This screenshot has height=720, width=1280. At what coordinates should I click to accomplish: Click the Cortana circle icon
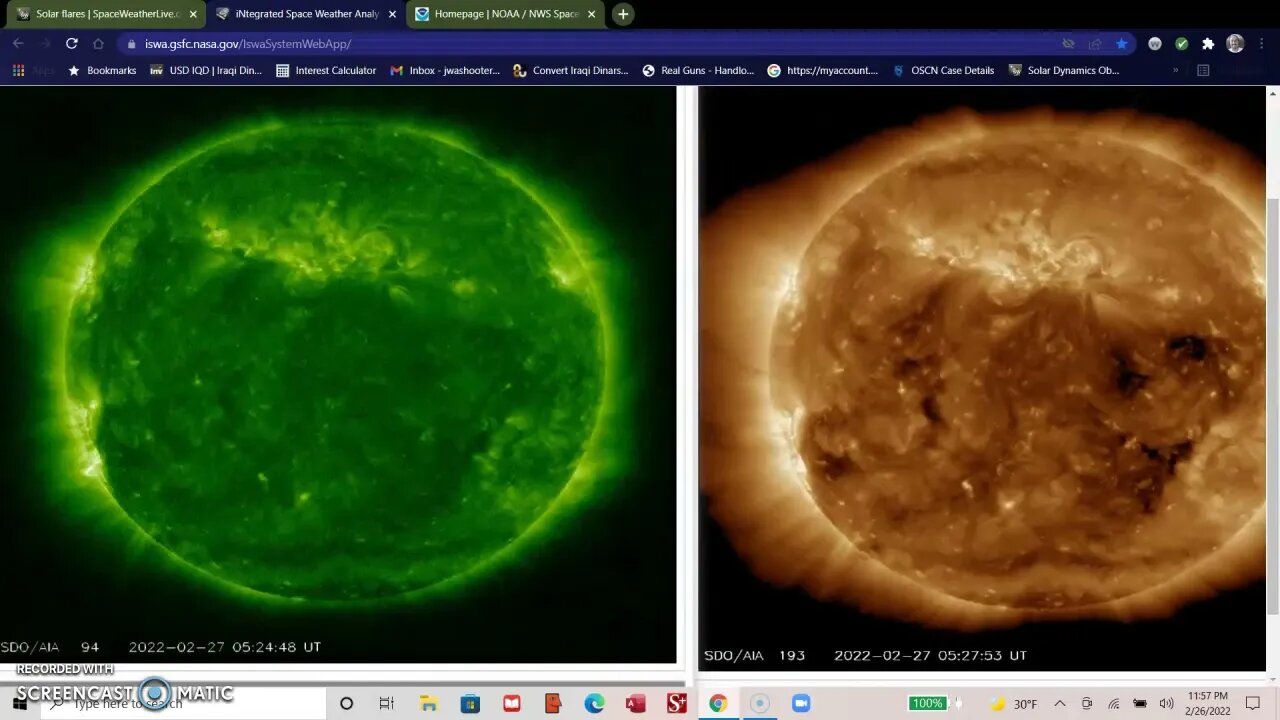tap(346, 703)
